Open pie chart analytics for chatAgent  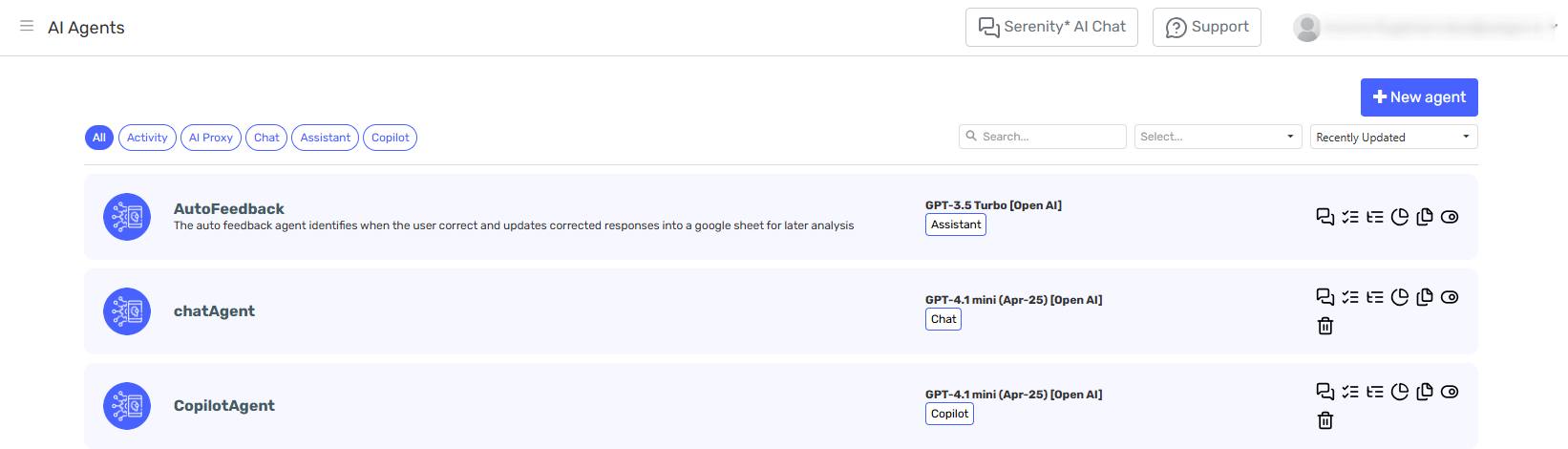coord(1400,297)
